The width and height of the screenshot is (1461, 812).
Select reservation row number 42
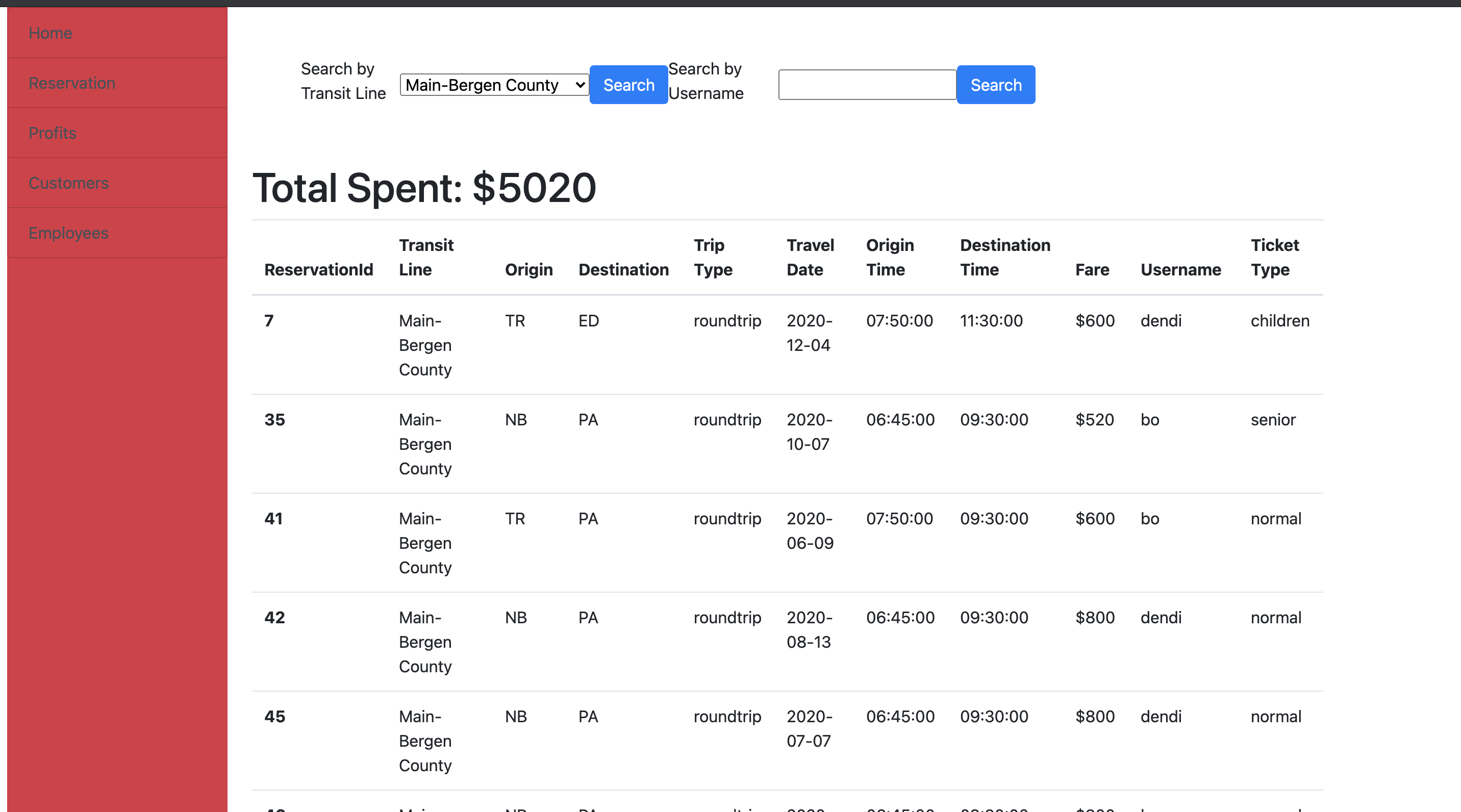tap(787, 642)
